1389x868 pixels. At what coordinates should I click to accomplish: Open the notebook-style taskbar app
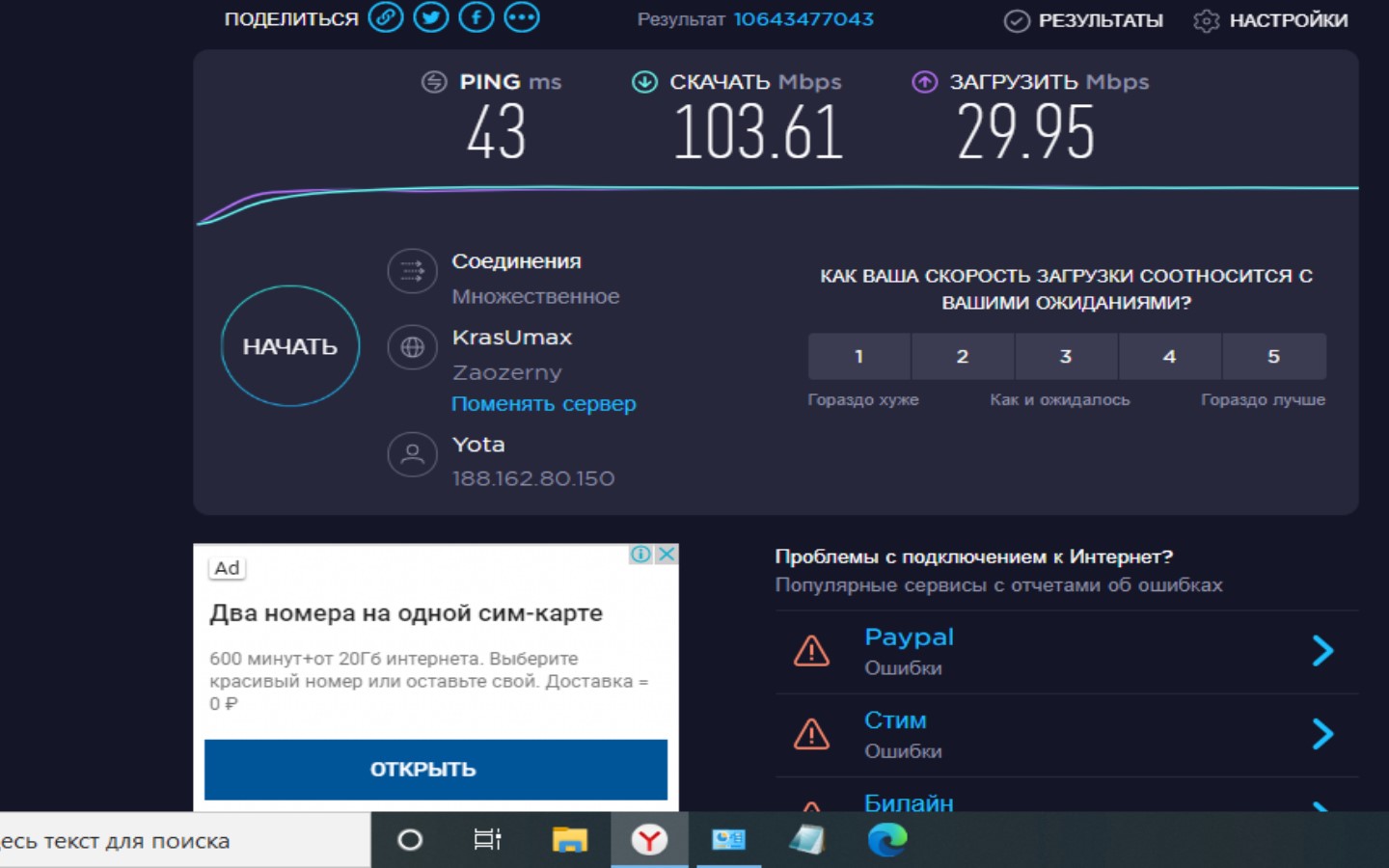806,840
